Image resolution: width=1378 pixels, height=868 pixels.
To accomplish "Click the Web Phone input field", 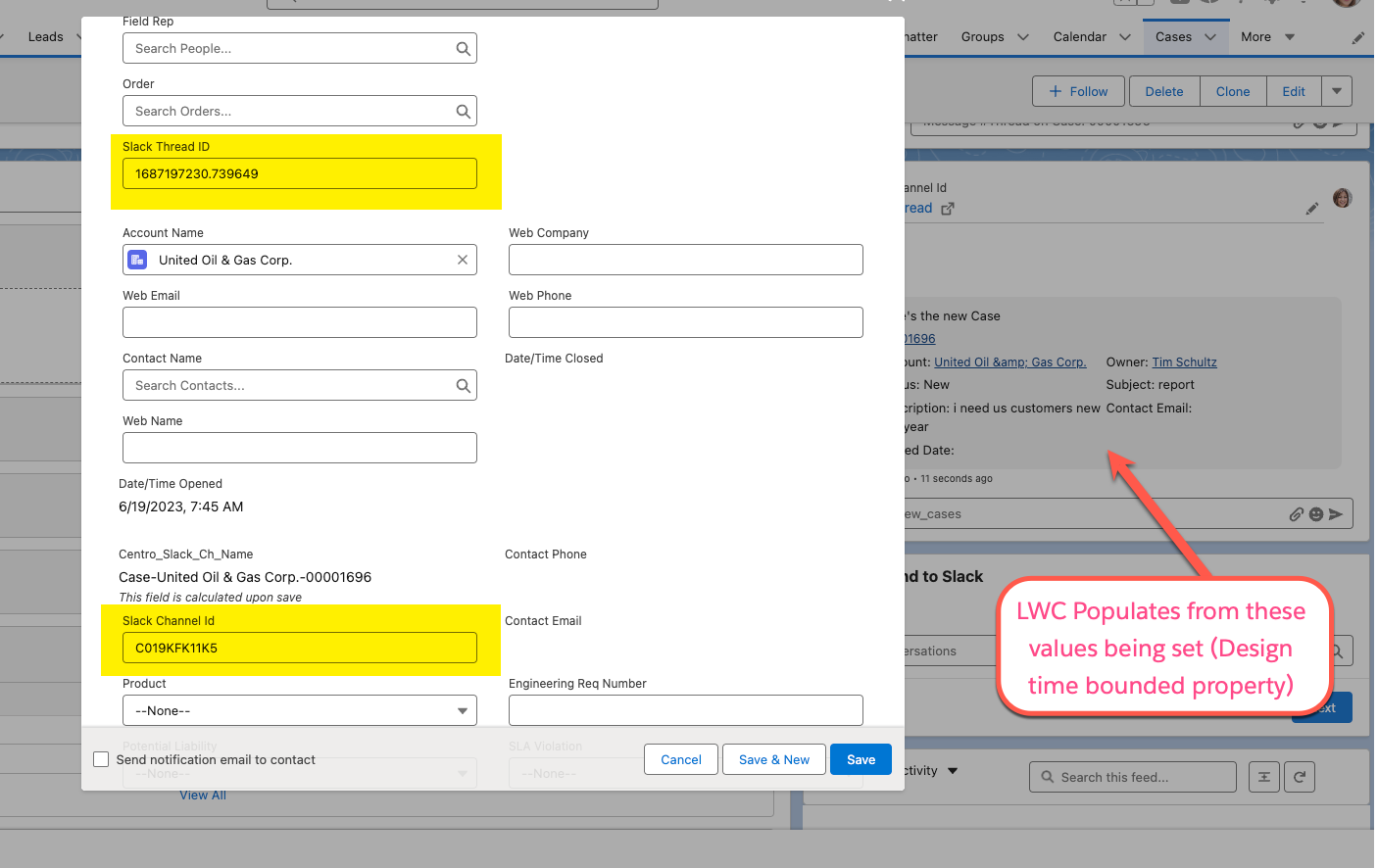I will pos(686,322).
